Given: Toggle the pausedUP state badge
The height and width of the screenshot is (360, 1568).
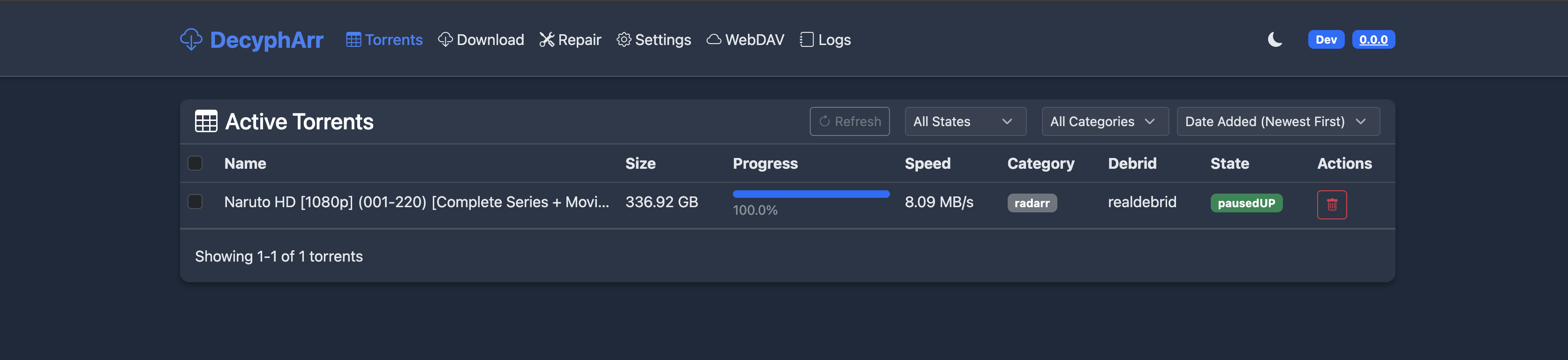Looking at the screenshot, I should (x=1246, y=203).
